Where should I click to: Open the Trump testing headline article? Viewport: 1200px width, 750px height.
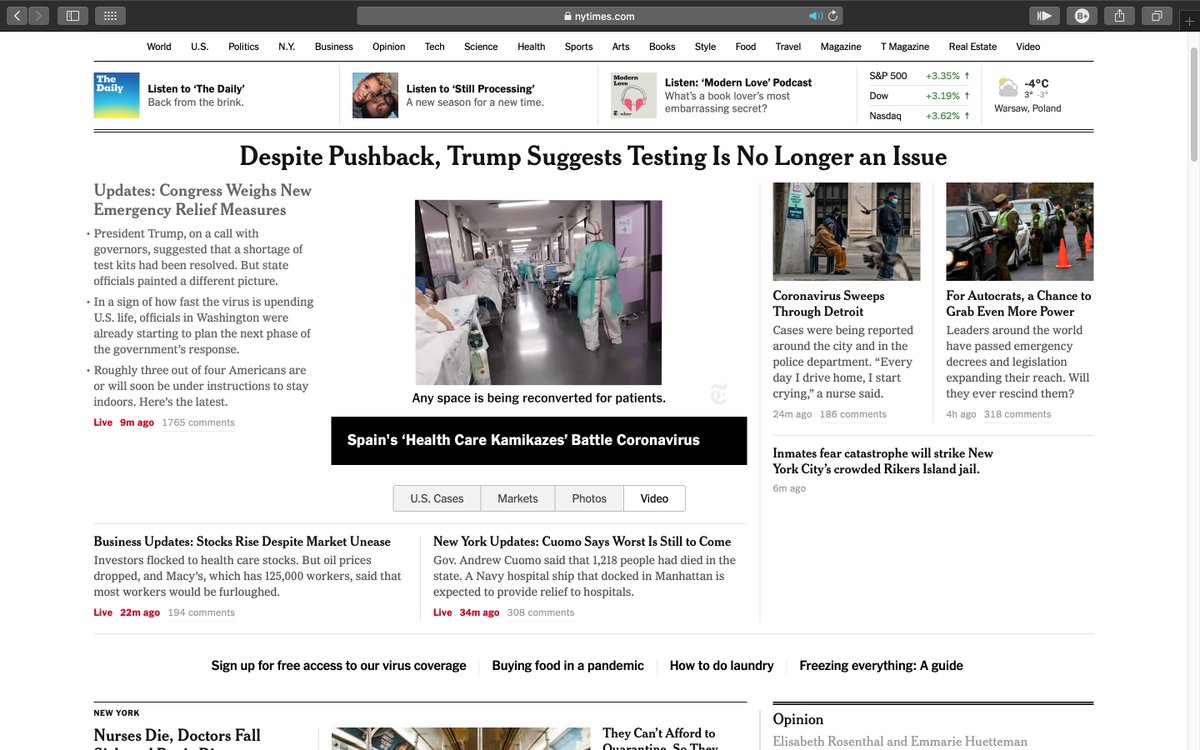[593, 157]
